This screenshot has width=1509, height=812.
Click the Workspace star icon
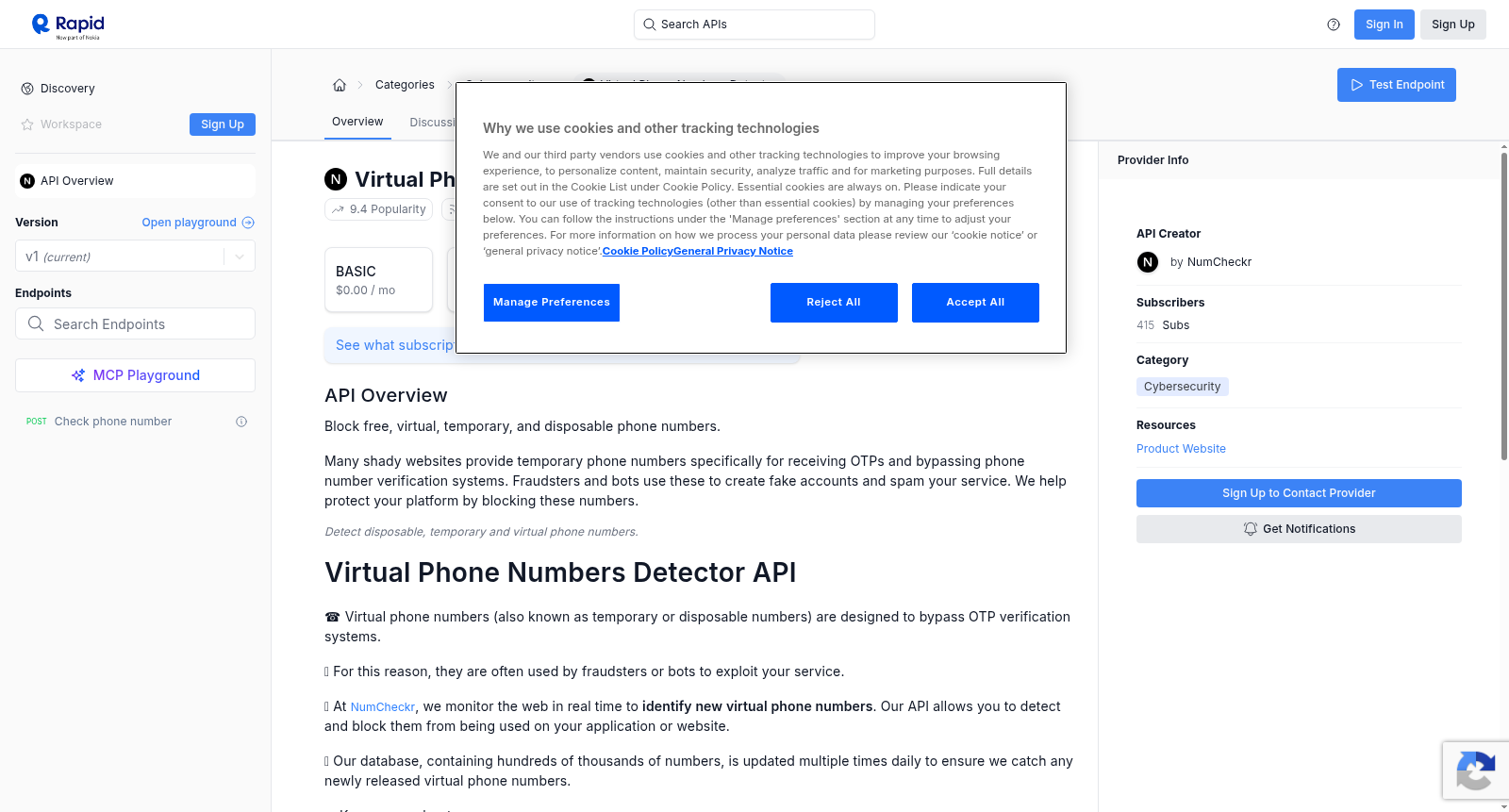coord(27,124)
